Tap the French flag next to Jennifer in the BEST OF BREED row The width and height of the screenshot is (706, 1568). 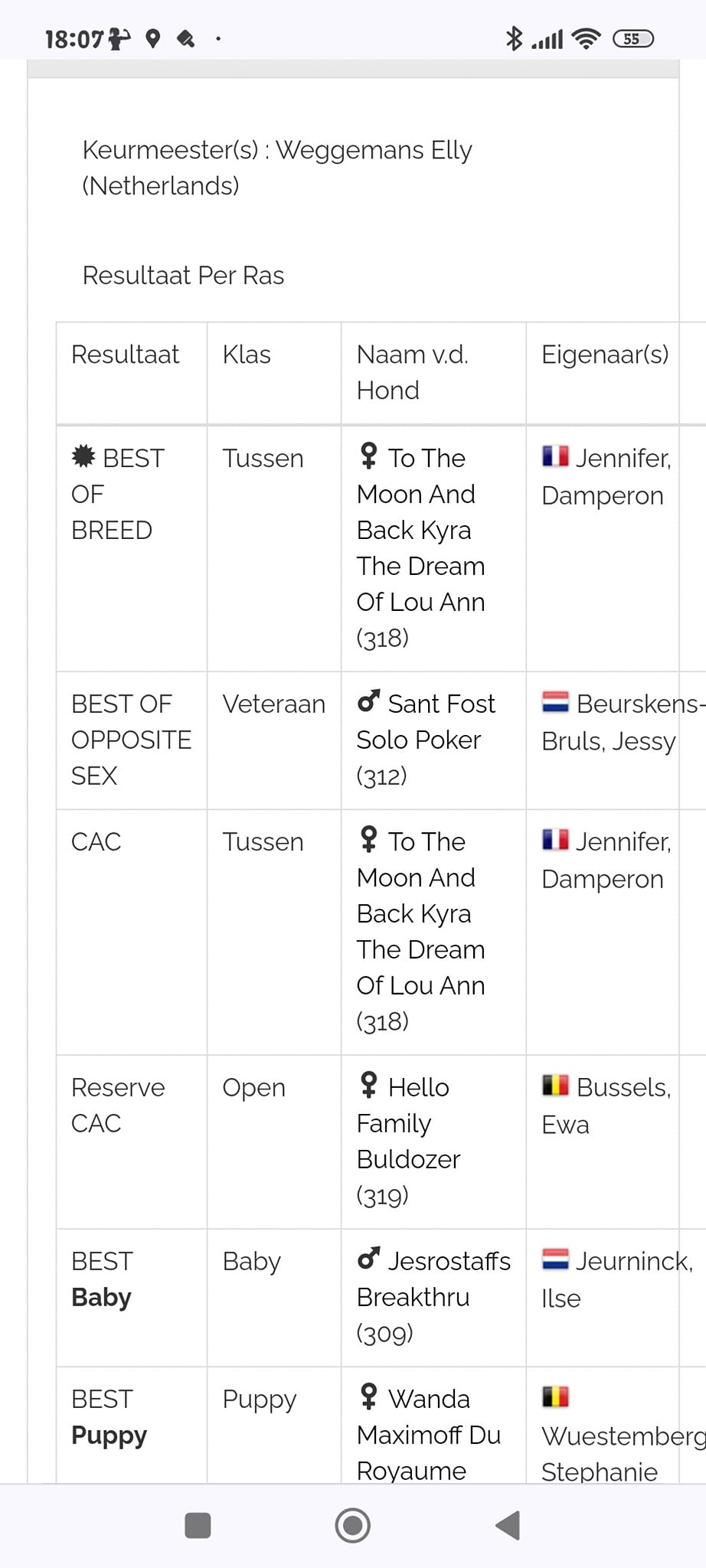pos(555,456)
